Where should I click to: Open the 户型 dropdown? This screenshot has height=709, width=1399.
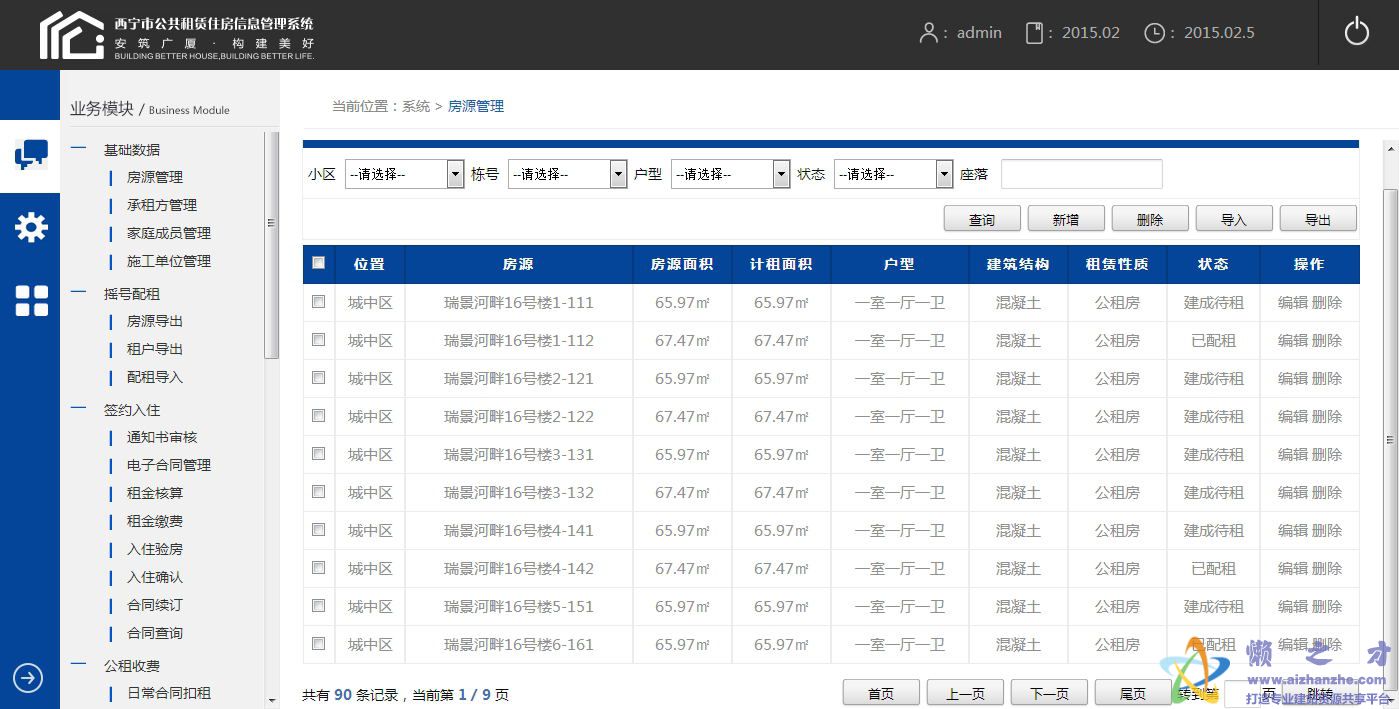pyautogui.click(x=730, y=174)
